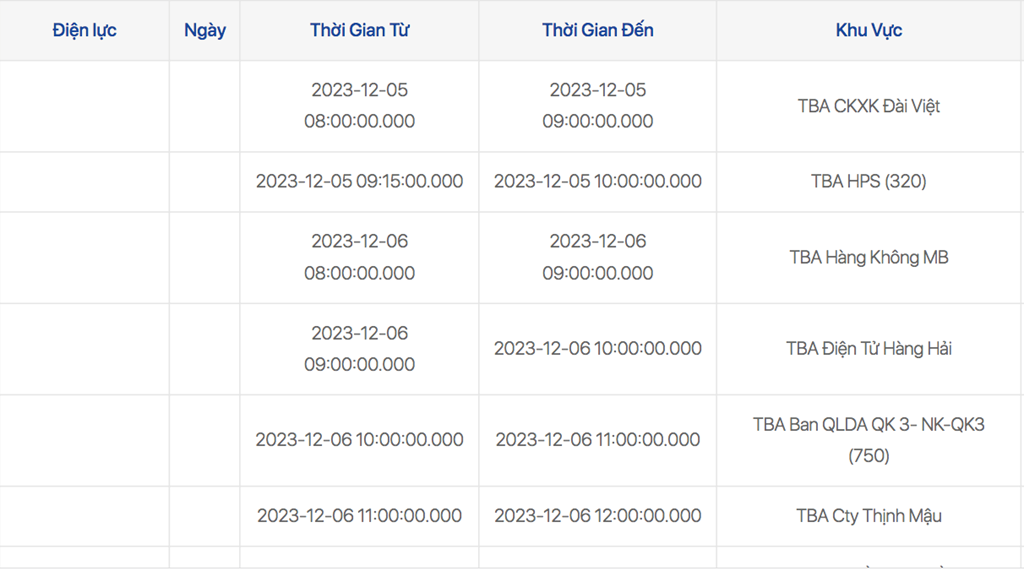
Task: Select the Ngày column header
Action: (204, 30)
